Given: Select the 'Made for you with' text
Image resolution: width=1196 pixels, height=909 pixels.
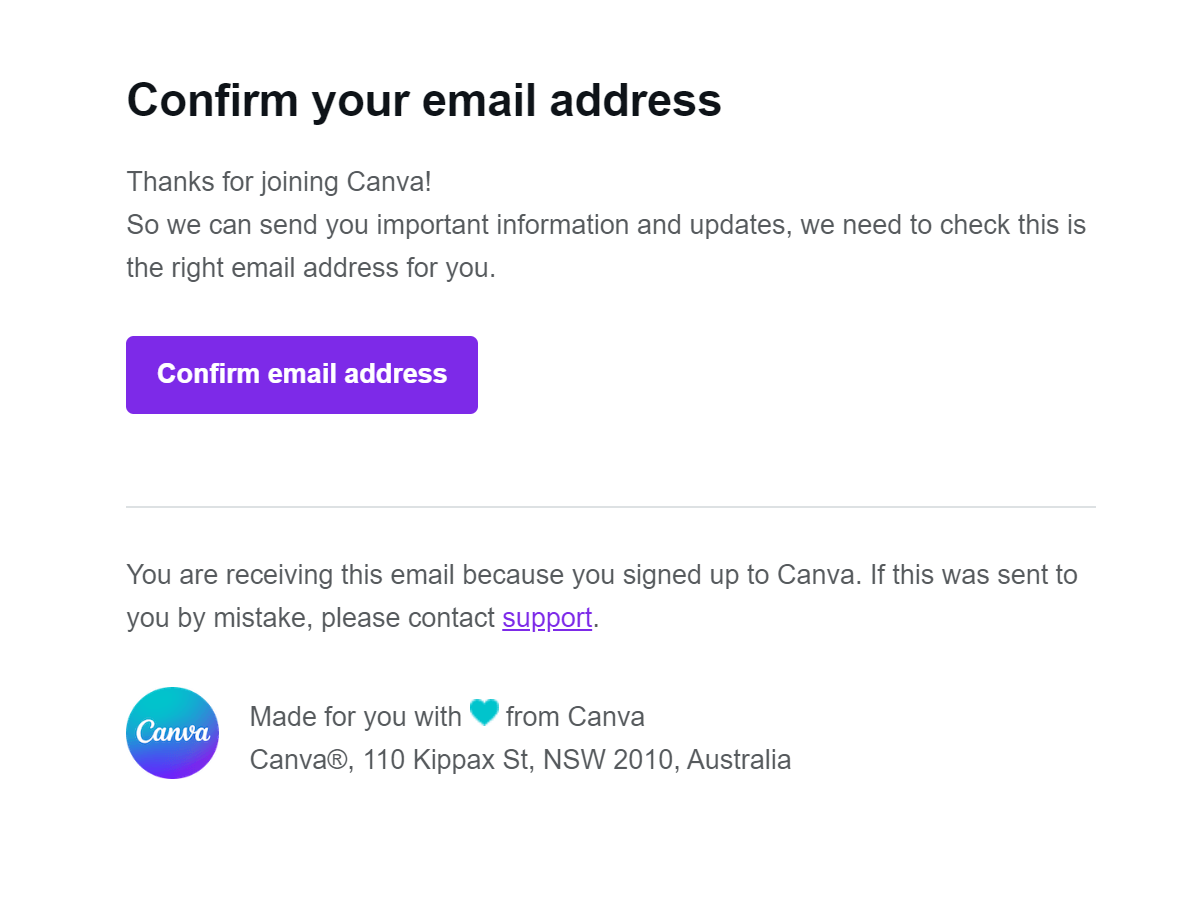Looking at the screenshot, I should (357, 716).
